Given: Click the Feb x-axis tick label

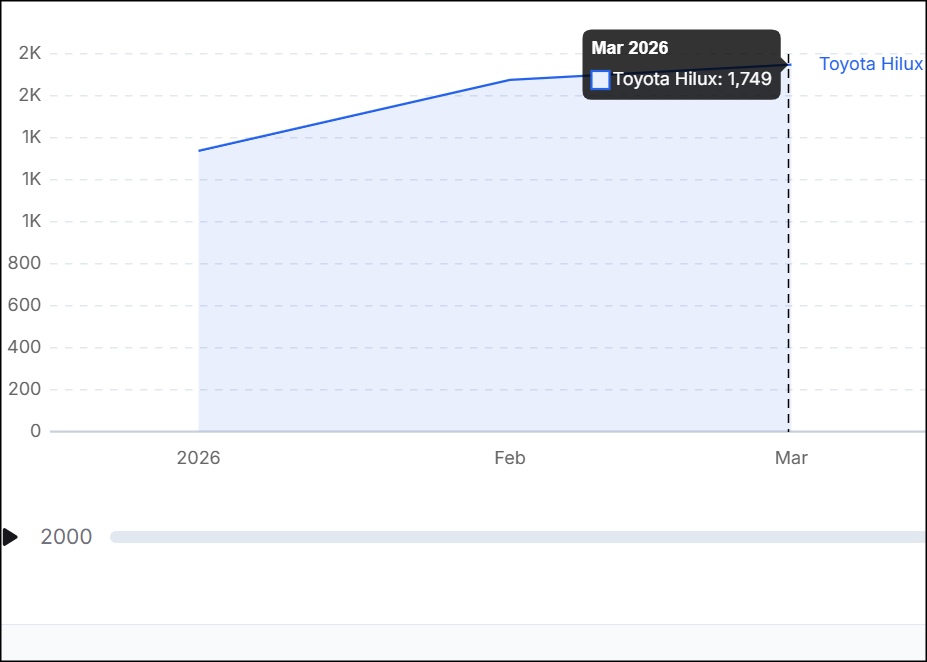Looking at the screenshot, I should 509,458.
